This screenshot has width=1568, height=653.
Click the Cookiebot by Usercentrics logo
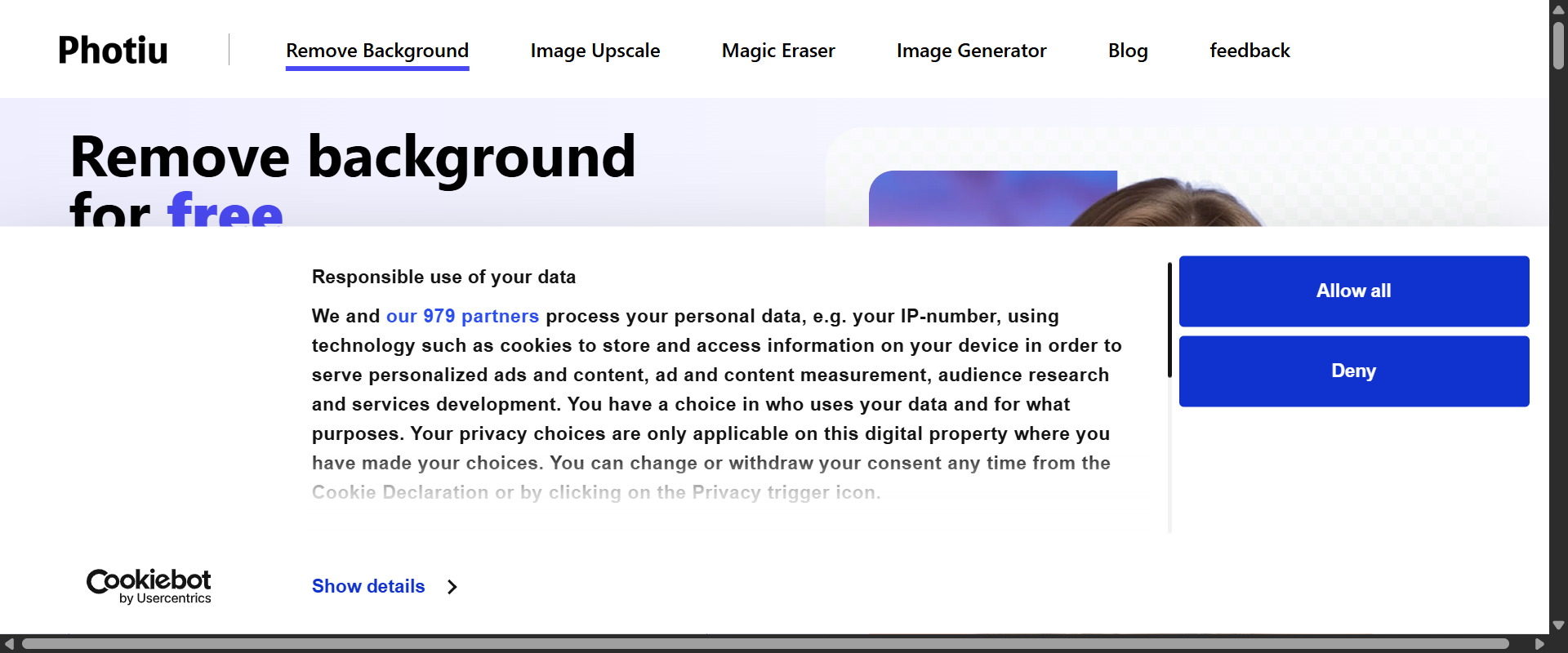[x=148, y=585]
